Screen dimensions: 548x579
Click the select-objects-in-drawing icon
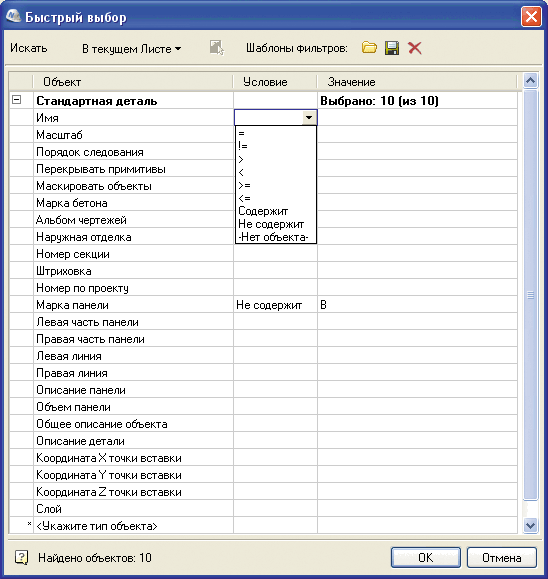(217, 48)
